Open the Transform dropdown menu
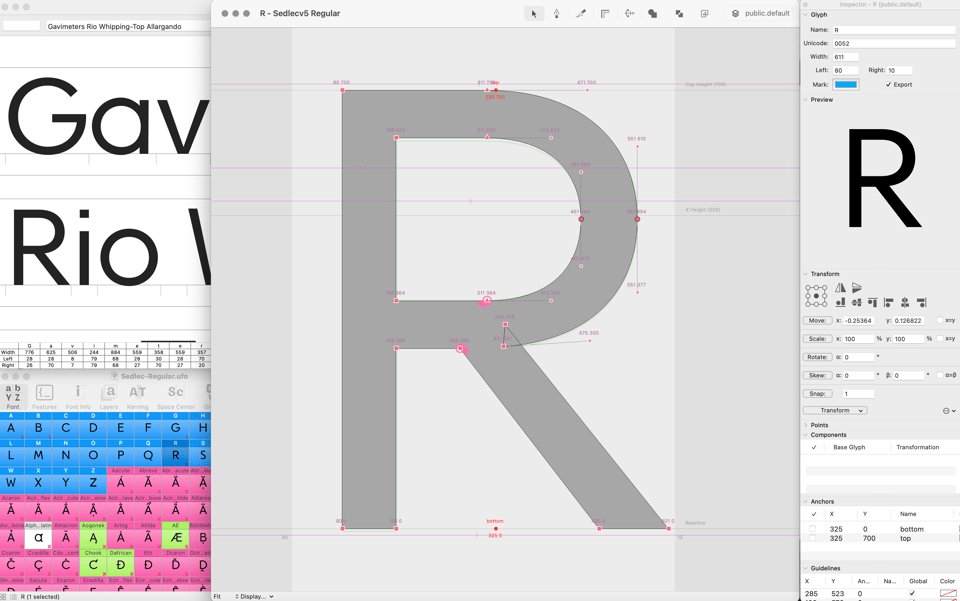 [x=835, y=411]
